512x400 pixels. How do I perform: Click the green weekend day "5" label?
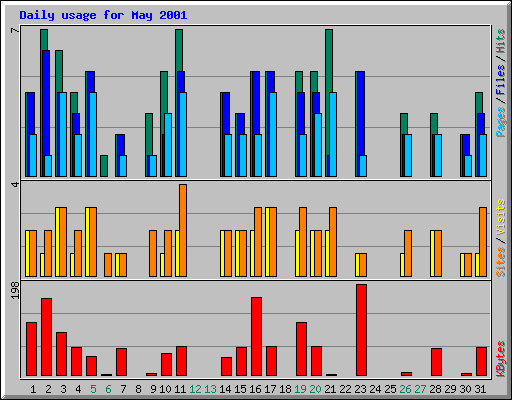tap(93, 389)
